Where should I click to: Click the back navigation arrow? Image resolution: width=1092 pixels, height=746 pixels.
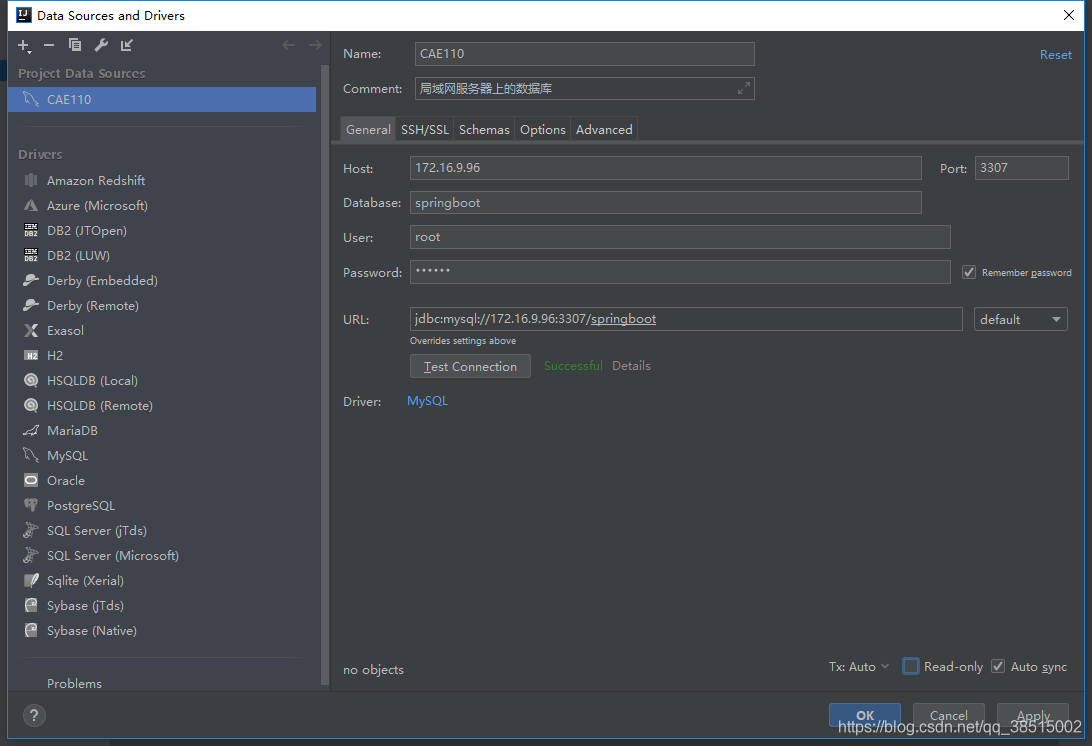pos(288,45)
